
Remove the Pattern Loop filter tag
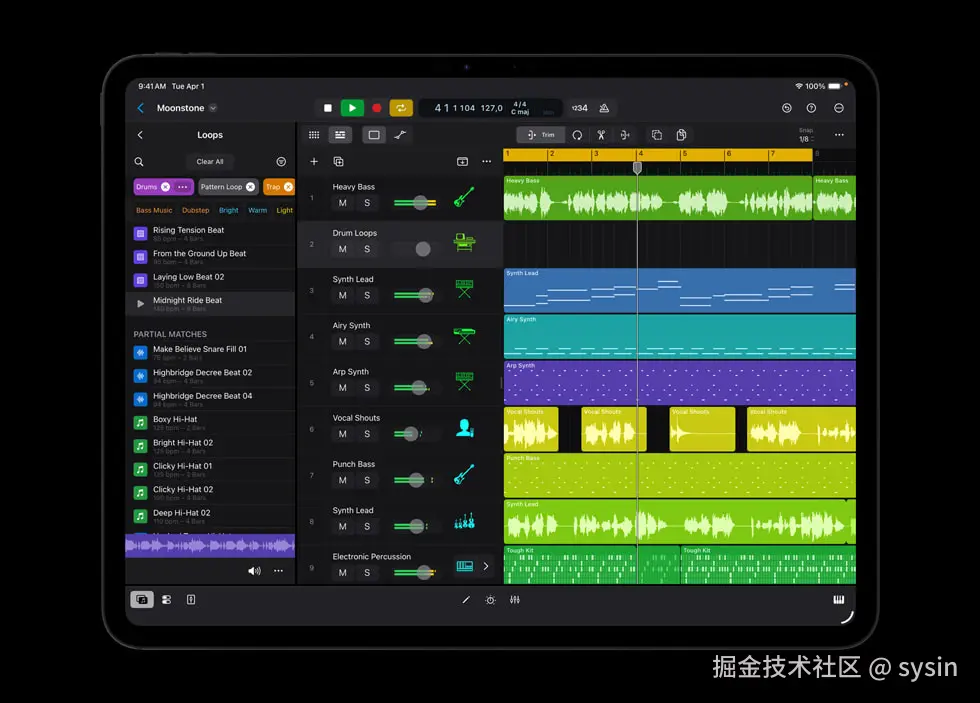point(250,187)
